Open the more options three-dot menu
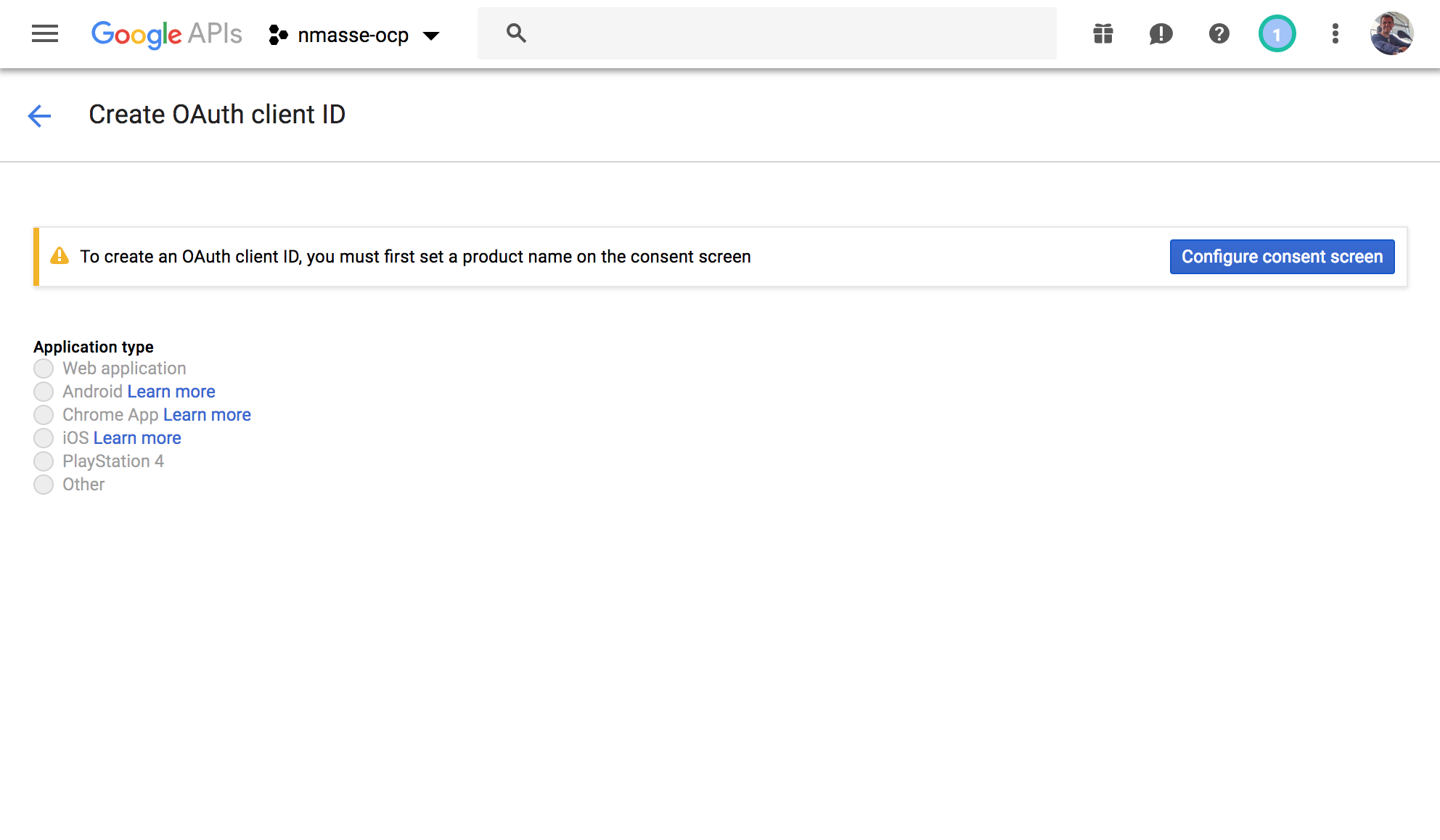 pyautogui.click(x=1335, y=33)
